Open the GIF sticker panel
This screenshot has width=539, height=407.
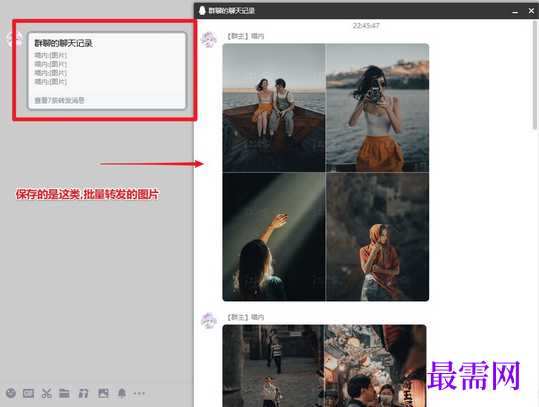pos(28,393)
